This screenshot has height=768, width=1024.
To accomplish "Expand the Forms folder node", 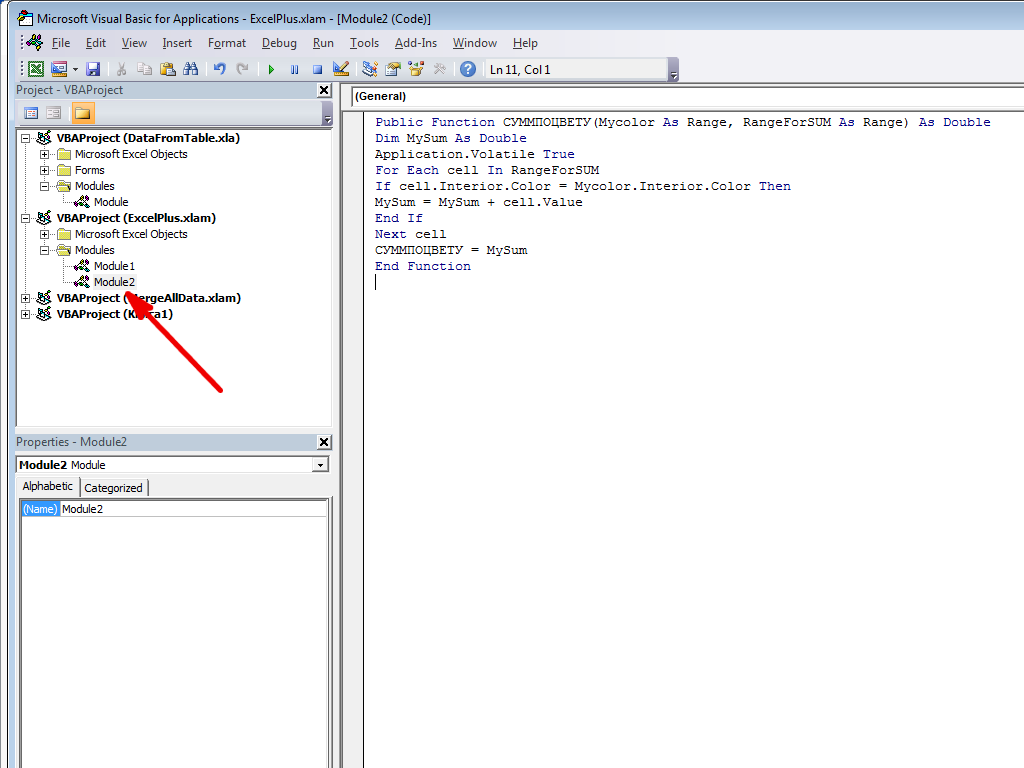I will (x=44, y=170).
